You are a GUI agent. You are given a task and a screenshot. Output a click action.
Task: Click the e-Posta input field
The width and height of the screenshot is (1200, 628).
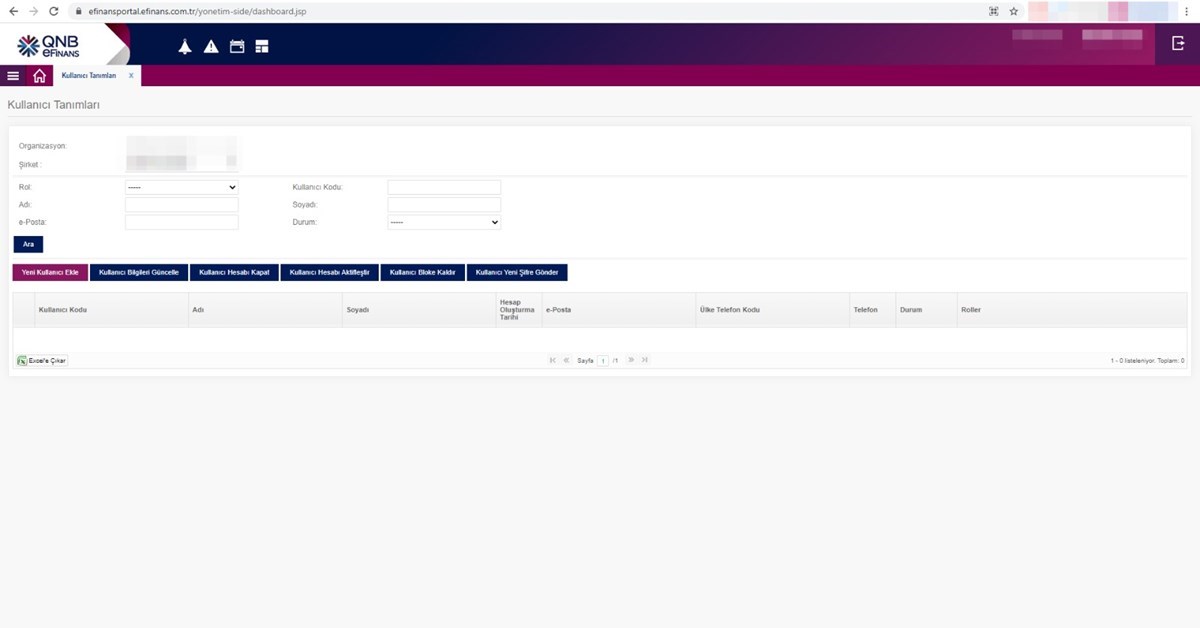pyautogui.click(x=182, y=222)
